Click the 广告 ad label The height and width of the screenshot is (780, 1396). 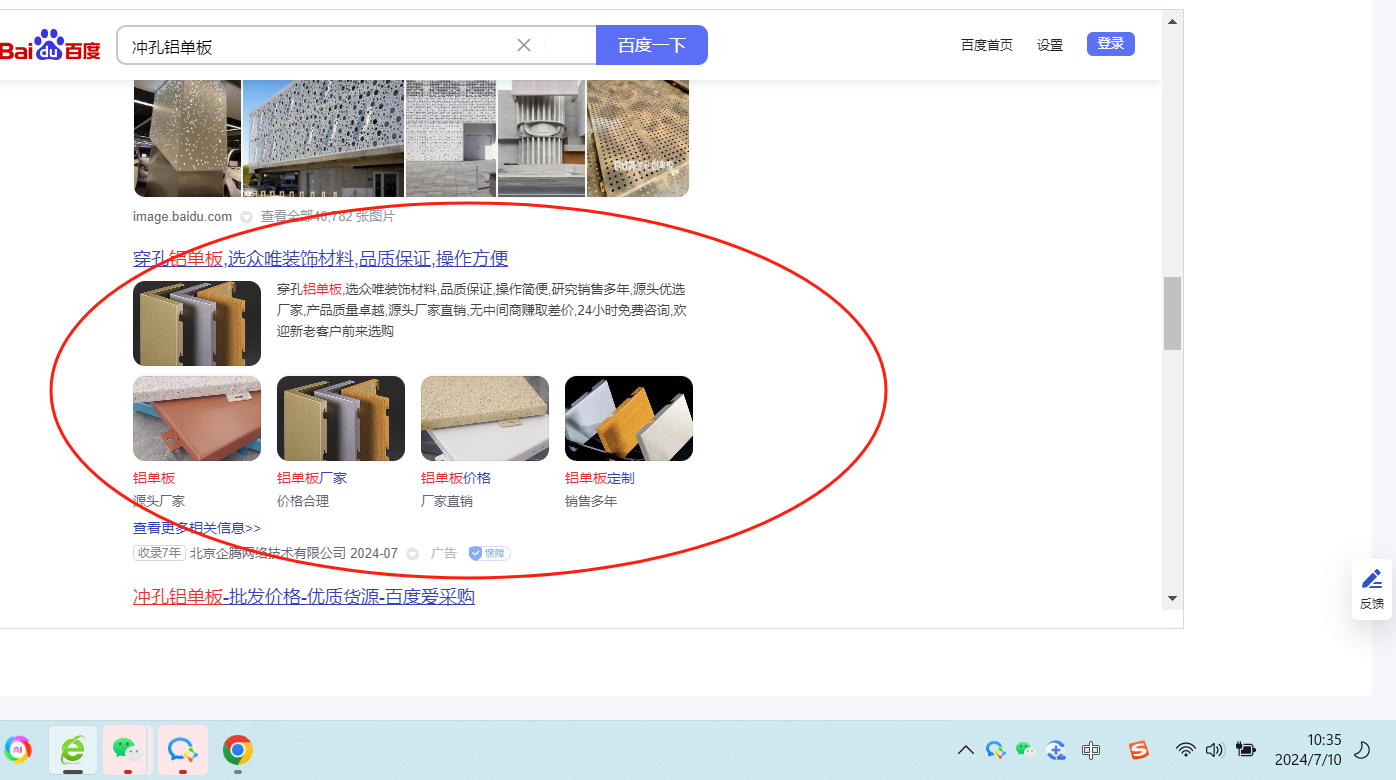click(x=444, y=553)
